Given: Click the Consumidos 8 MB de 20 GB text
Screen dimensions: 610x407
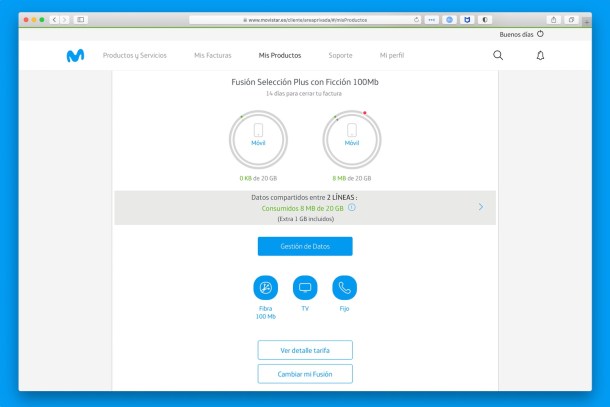Looking at the screenshot, I should (x=303, y=208).
